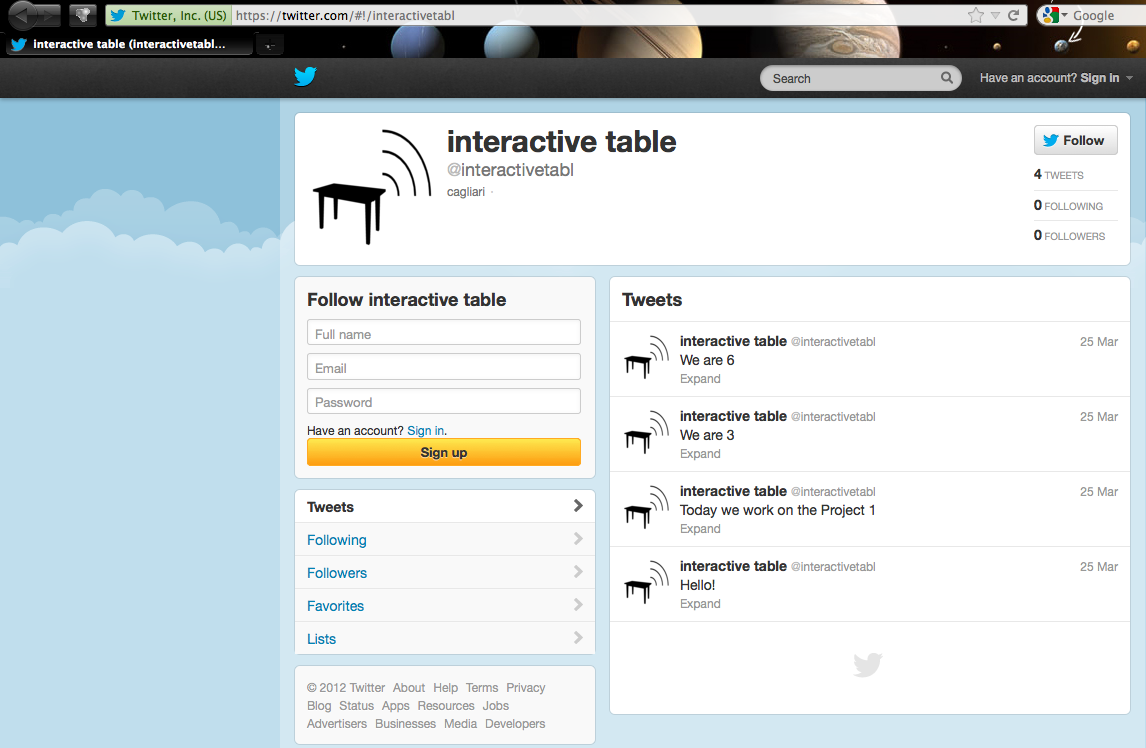Click chevron on the Lists row
Viewport: 1146px width, 748px height.
[577, 638]
